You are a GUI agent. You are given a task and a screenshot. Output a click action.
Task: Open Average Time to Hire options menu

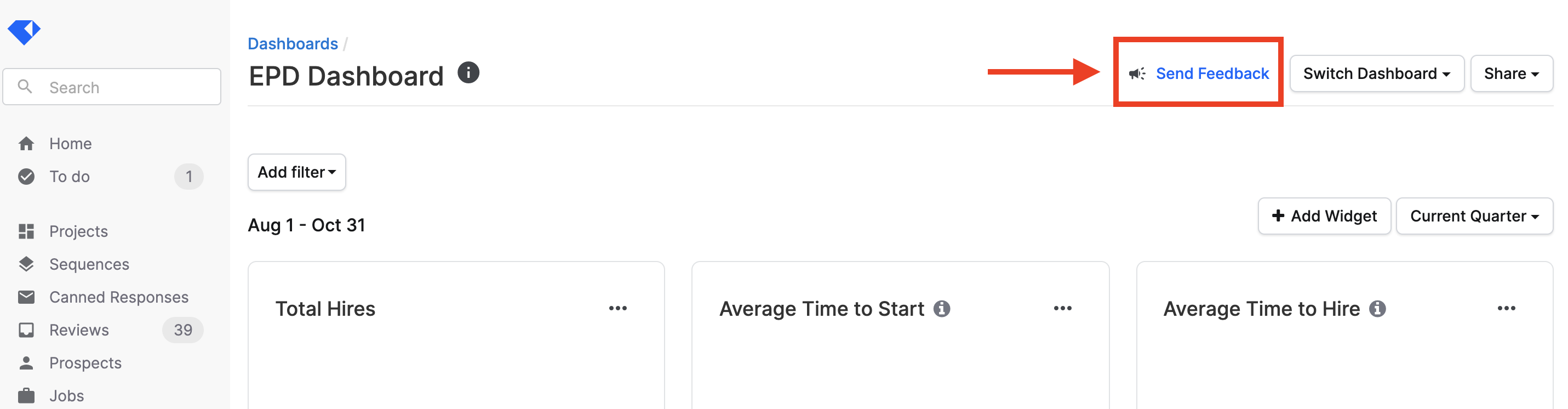[x=1507, y=309]
